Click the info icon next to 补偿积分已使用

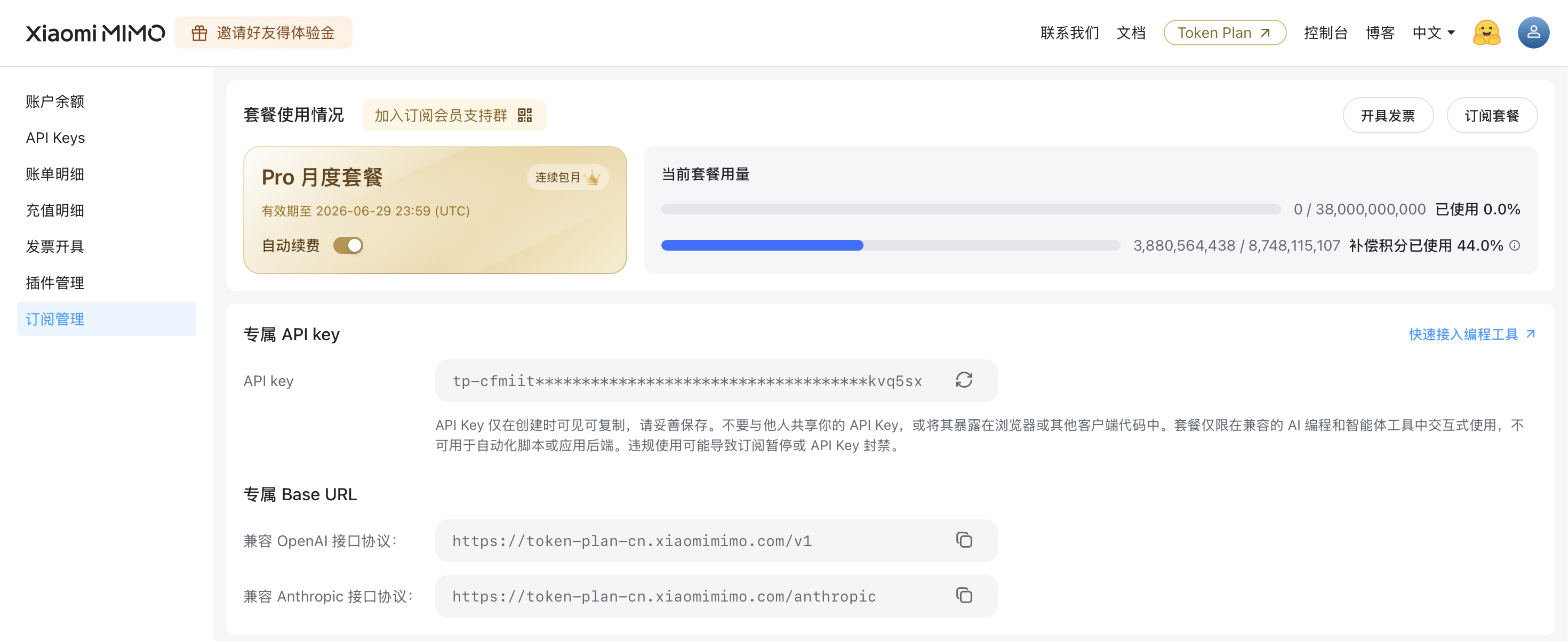click(x=1515, y=245)
